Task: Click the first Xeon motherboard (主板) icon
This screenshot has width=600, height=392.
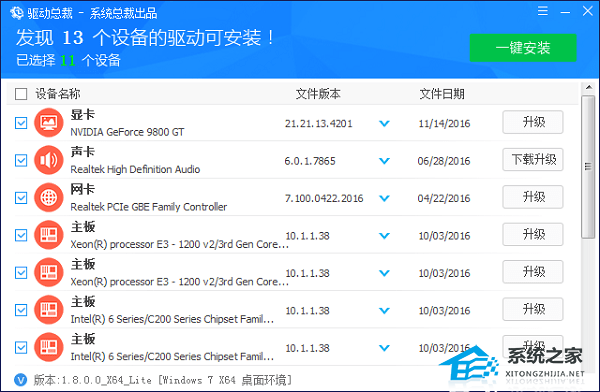Action: [x=49, y=235]
